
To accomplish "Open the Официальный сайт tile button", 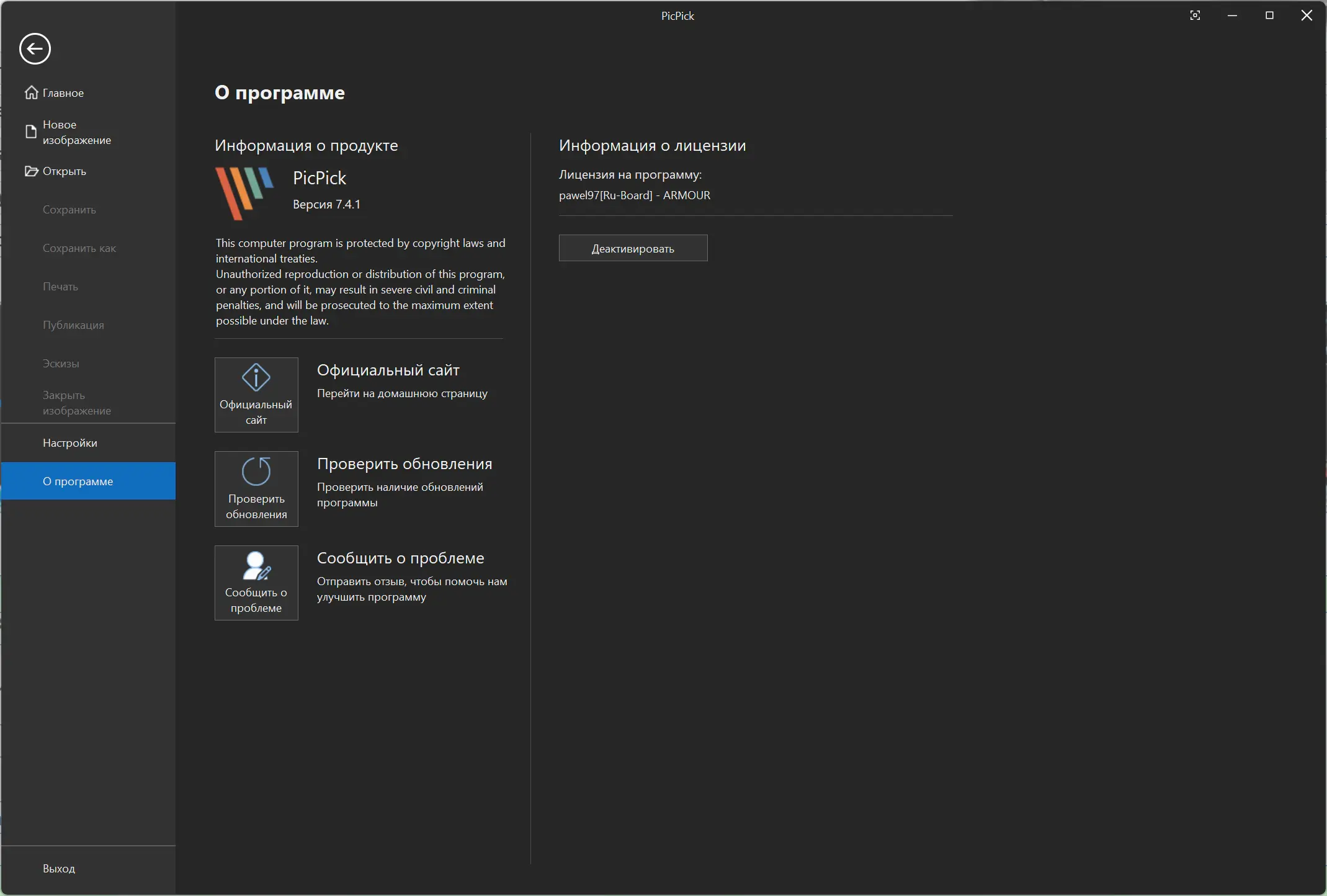I will pyautogui.click(x=256, y=395).
